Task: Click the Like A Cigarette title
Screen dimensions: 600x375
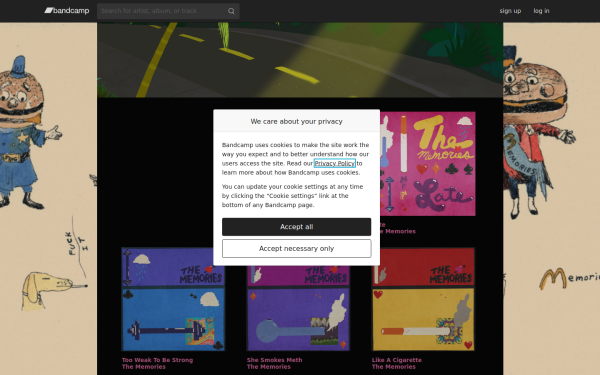Action: coord(396,360)
